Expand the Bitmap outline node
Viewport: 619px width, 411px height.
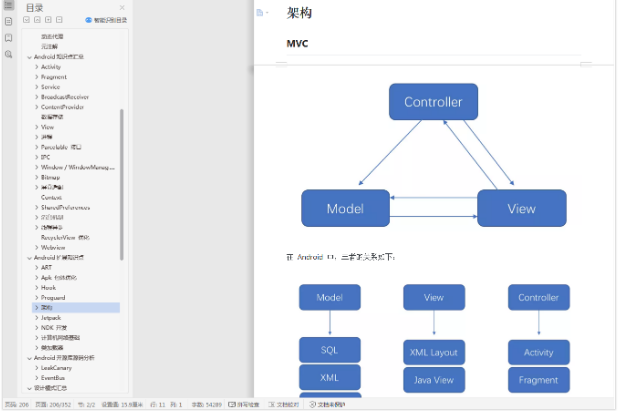click(x=37, y=177)
